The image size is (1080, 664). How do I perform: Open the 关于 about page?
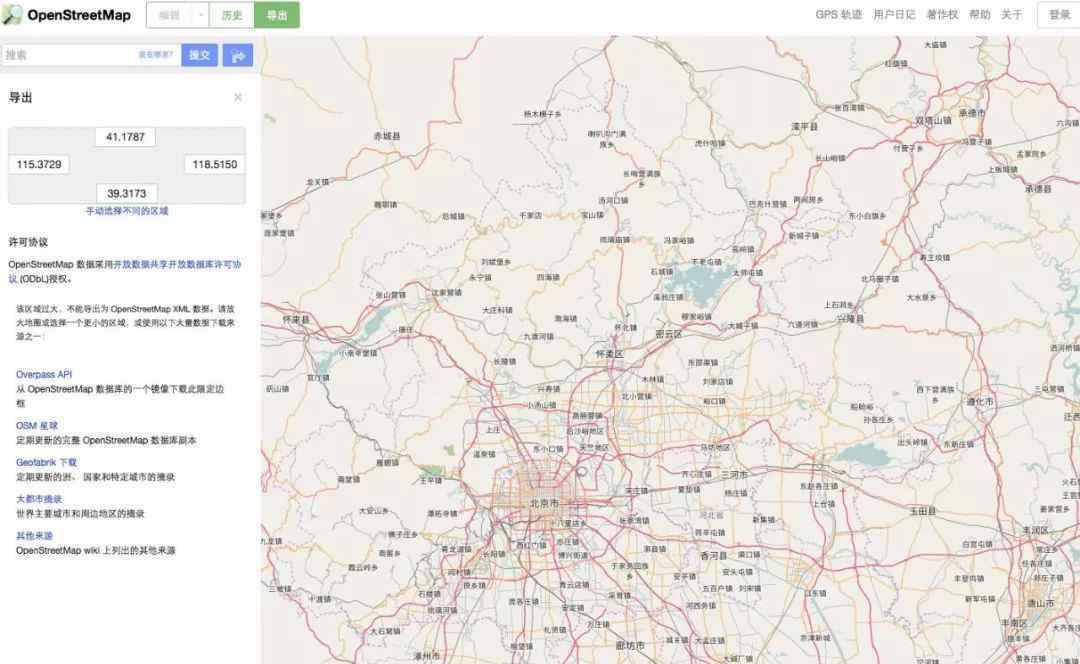click(1011, 14)
